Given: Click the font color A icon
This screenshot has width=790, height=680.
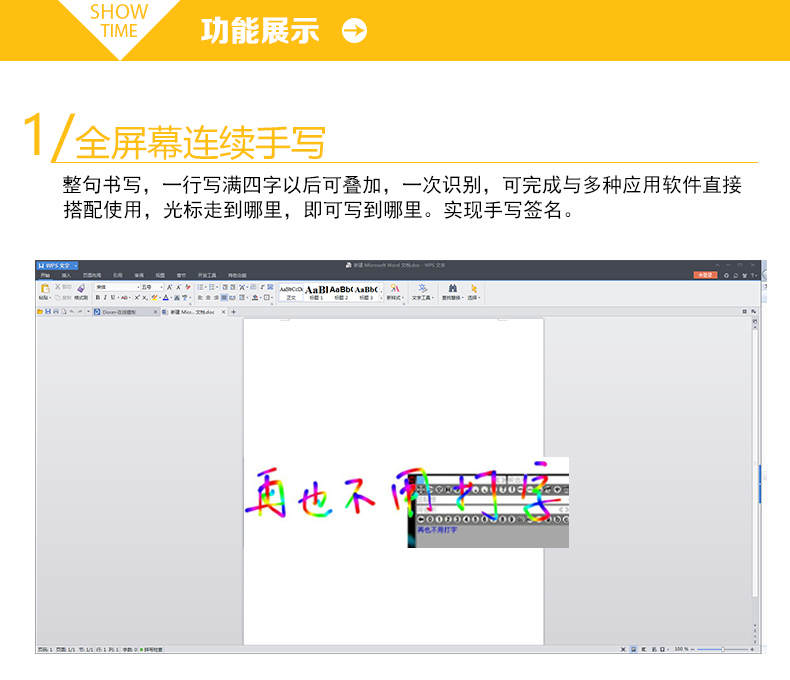Looking at the screenshot, I should 165,297.
